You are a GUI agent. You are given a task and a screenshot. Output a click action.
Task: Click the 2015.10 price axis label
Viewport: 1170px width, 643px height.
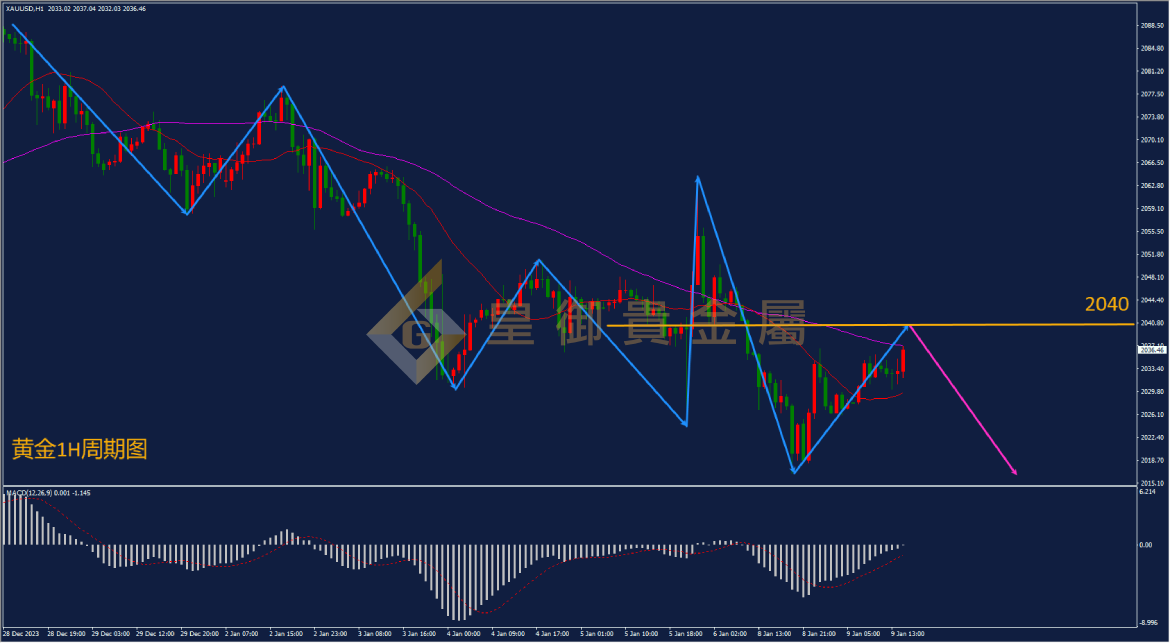[x=1151, y=483]
